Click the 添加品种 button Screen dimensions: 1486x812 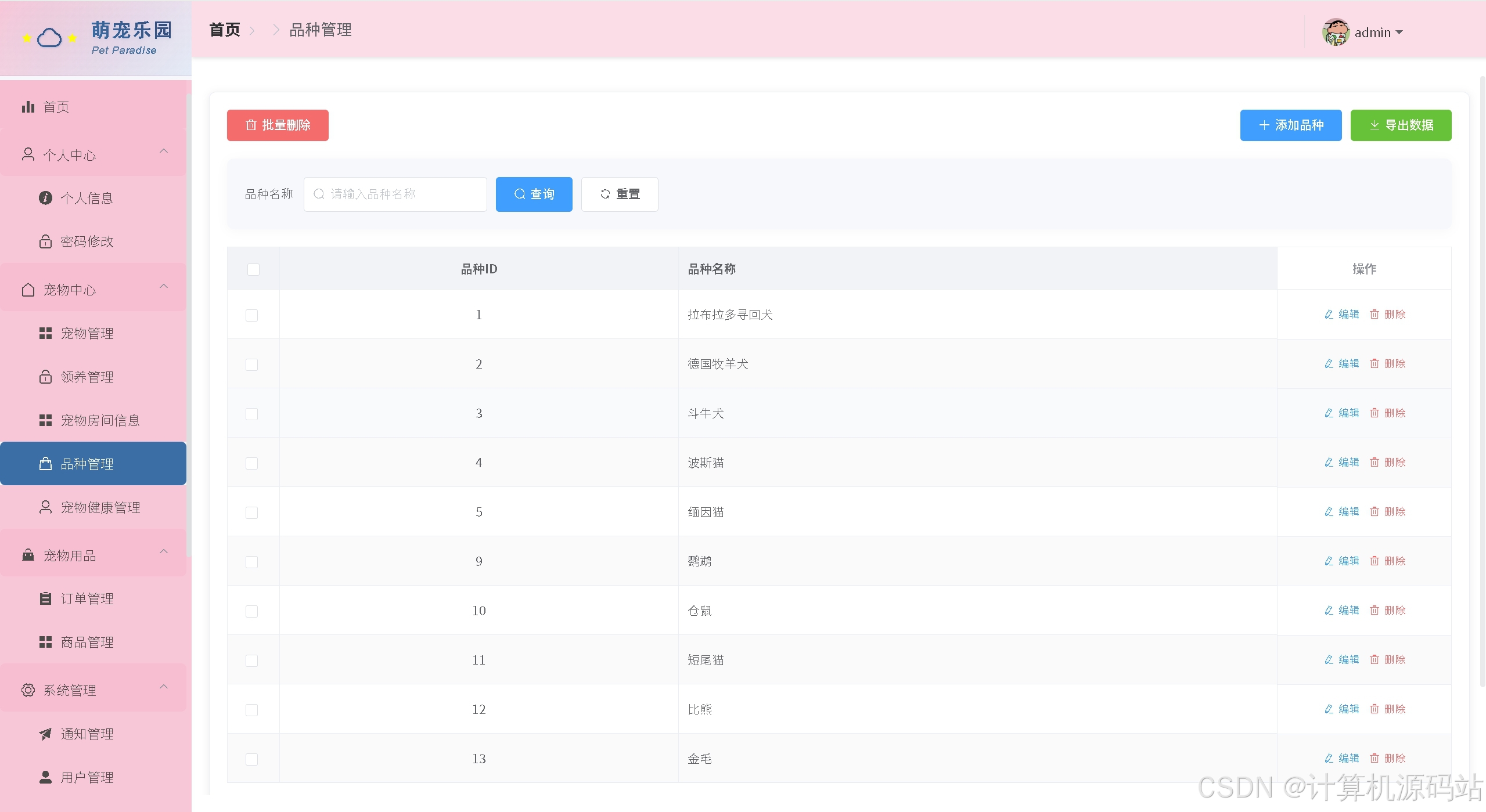[x=1291, y=125]
